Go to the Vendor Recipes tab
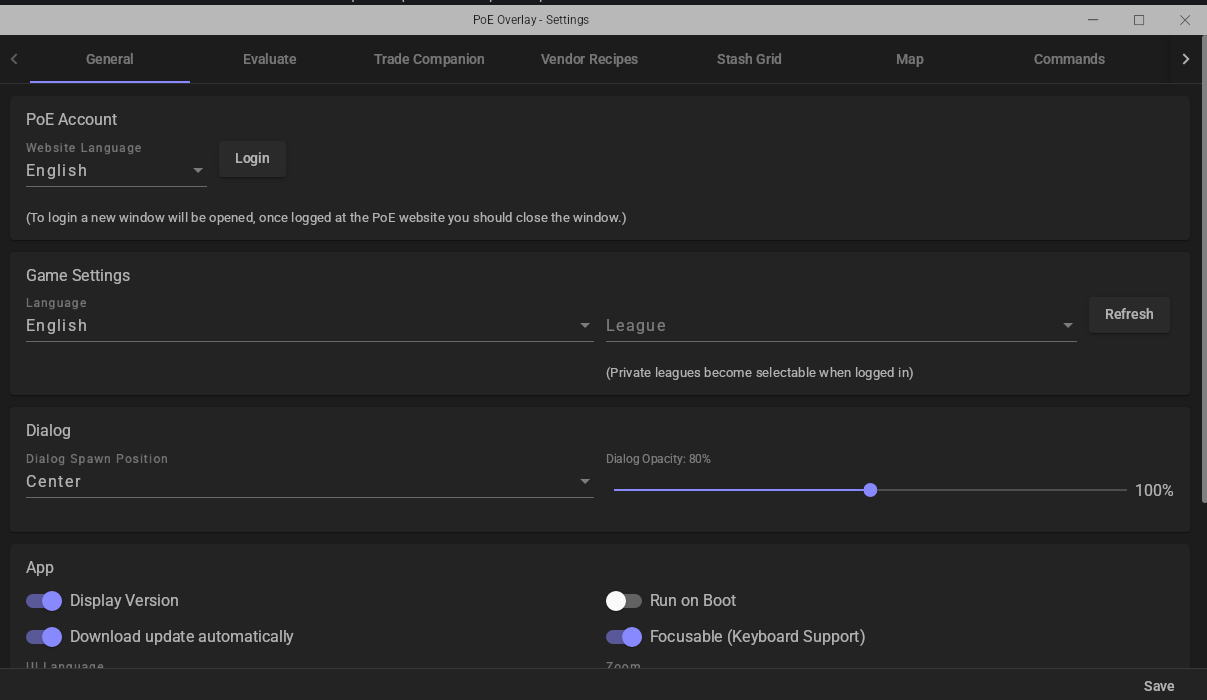This screenshot has width=1207, height=700. click(589, 59)
